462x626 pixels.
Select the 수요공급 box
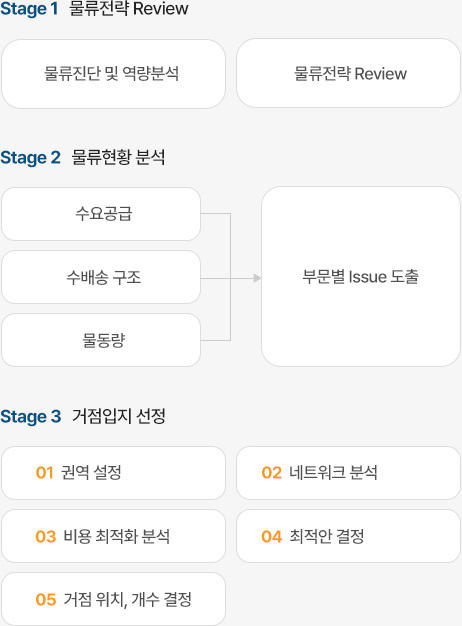(101, 214)
